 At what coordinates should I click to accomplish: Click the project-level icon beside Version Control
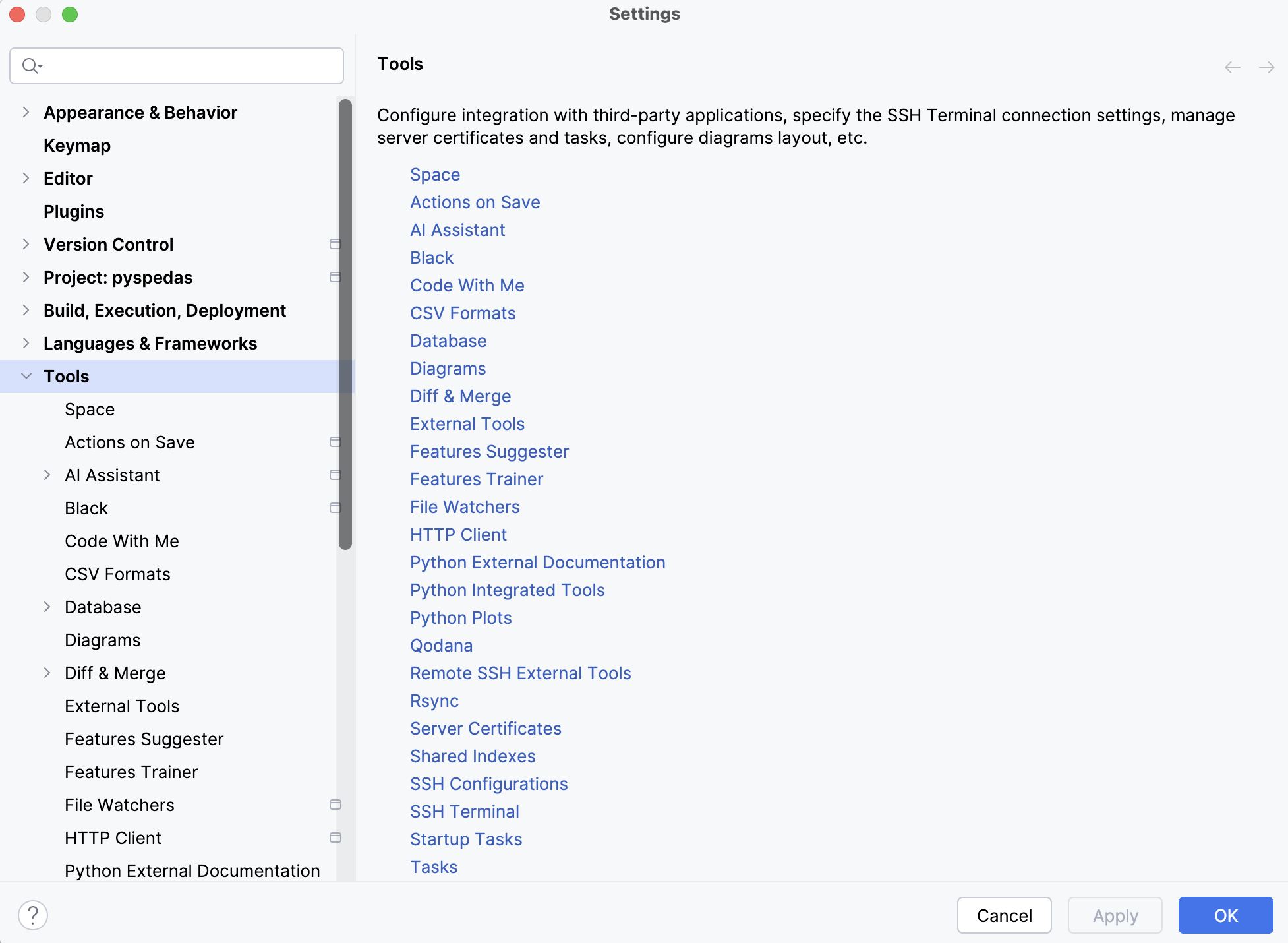click(335, 244)
